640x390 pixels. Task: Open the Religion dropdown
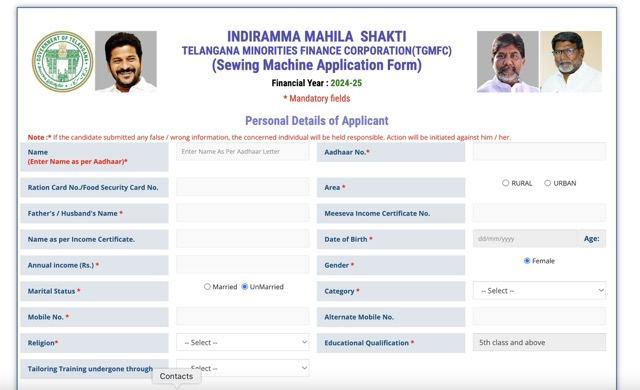(242, 342)
